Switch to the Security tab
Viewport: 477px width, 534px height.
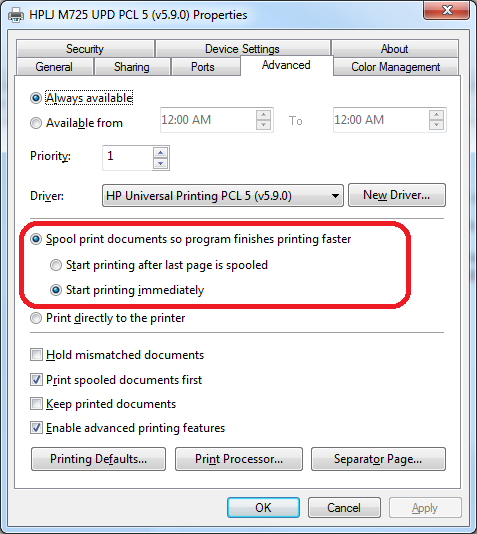pyautogui.click(x=85, y=49)
